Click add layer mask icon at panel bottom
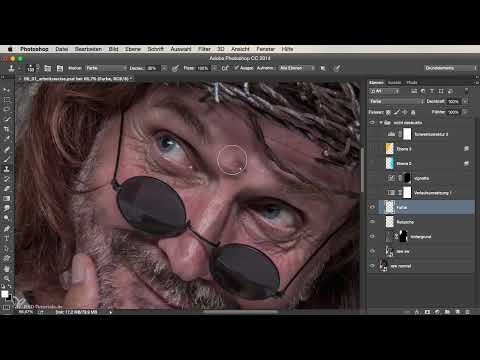 tap(427, 312)
